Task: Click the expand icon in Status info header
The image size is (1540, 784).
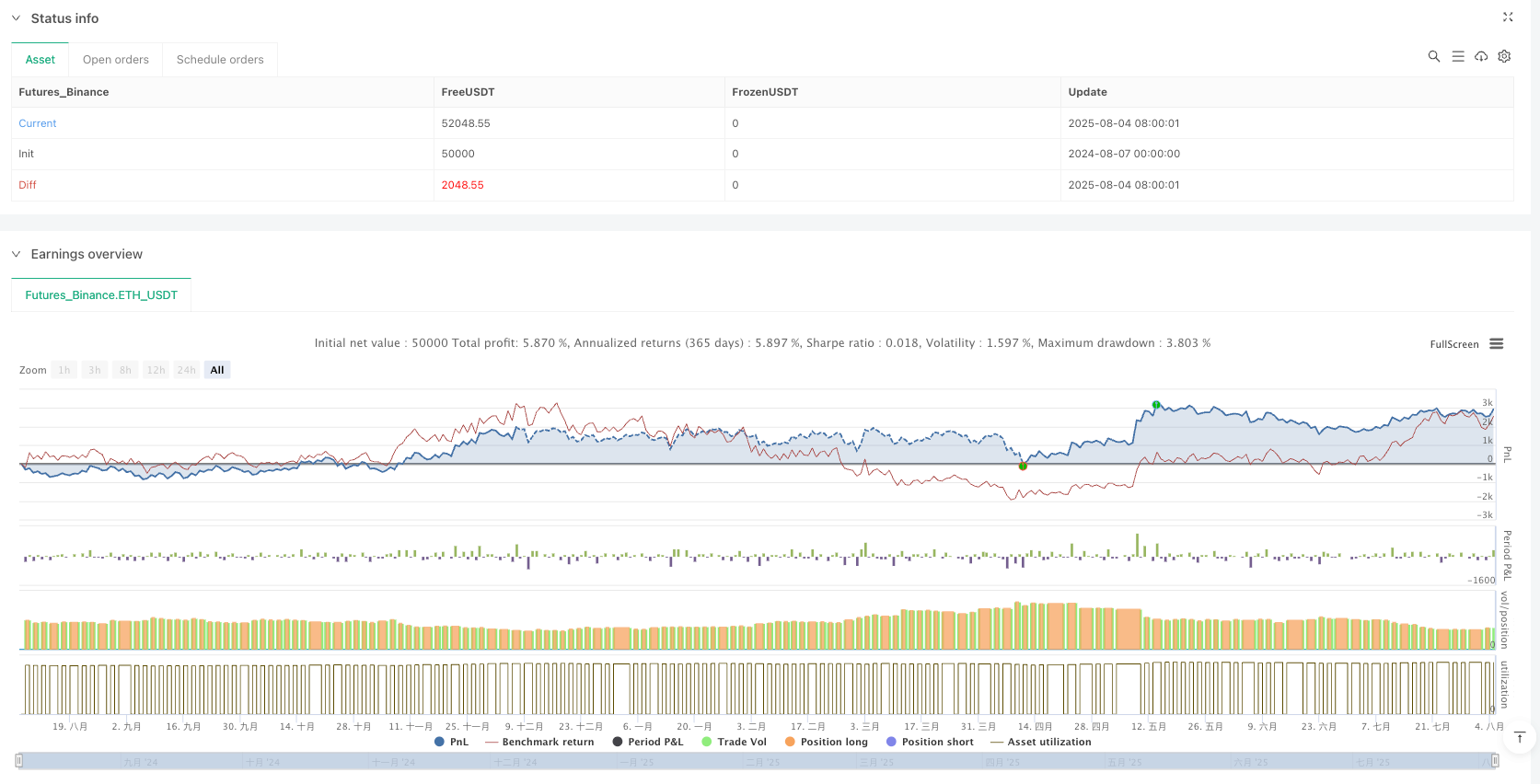Action: pos(1508,17)
